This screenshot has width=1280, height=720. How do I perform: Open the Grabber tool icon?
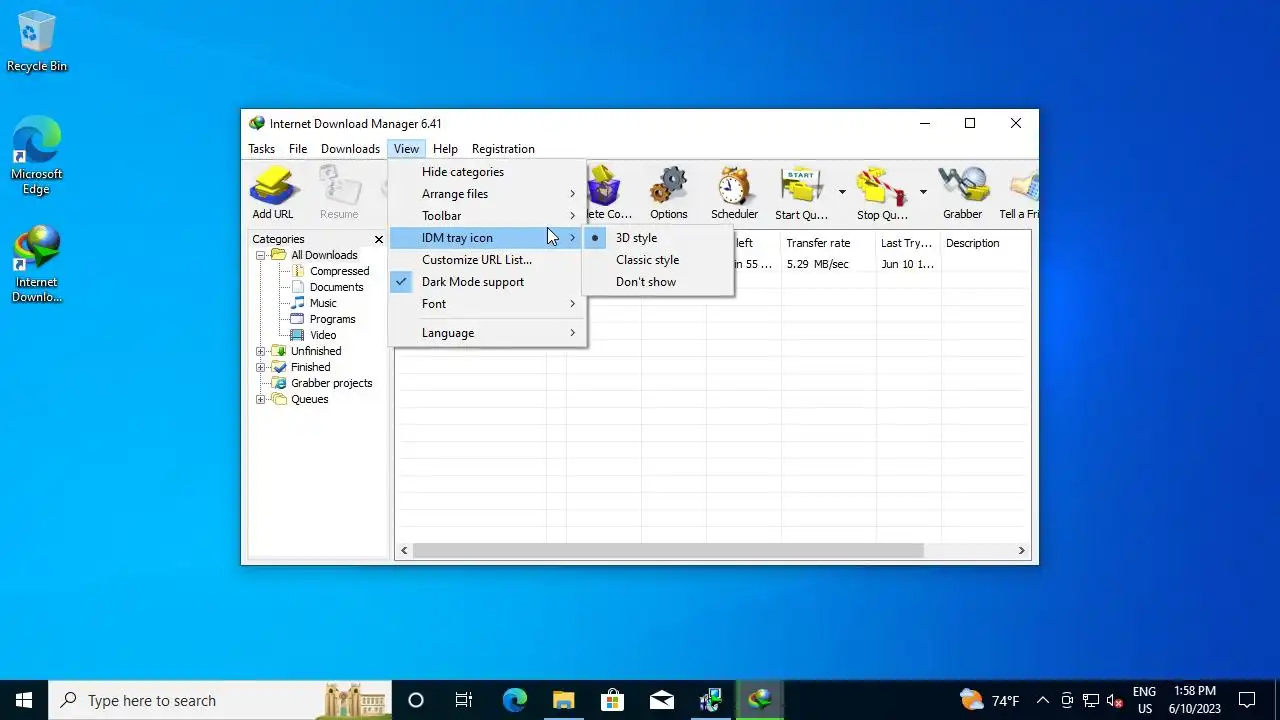tap(962, 193)
